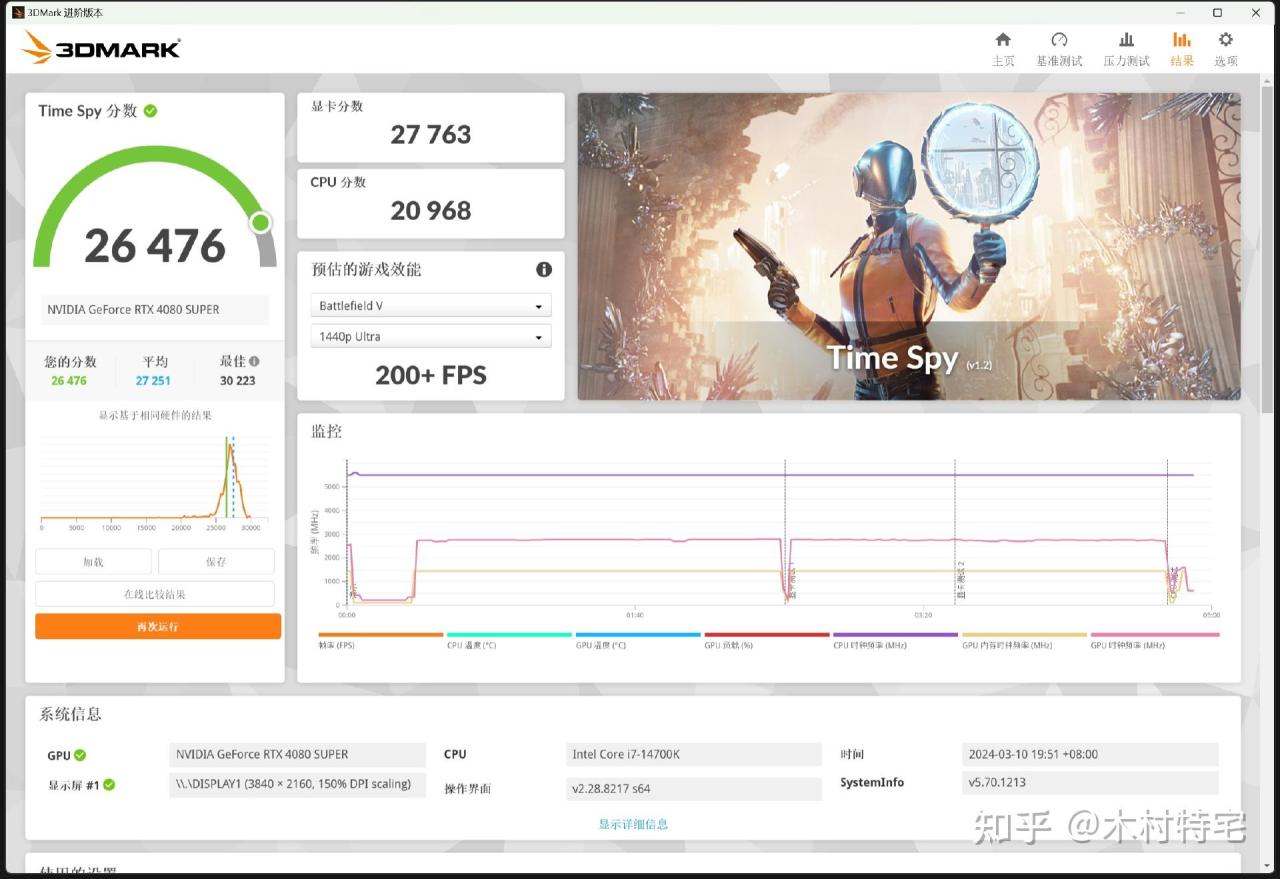Image resolution: width=1280 pixels, height=879 pixels.
Task: Click the \\.\DISPLAY1 display info field
Action: (298, 784)
